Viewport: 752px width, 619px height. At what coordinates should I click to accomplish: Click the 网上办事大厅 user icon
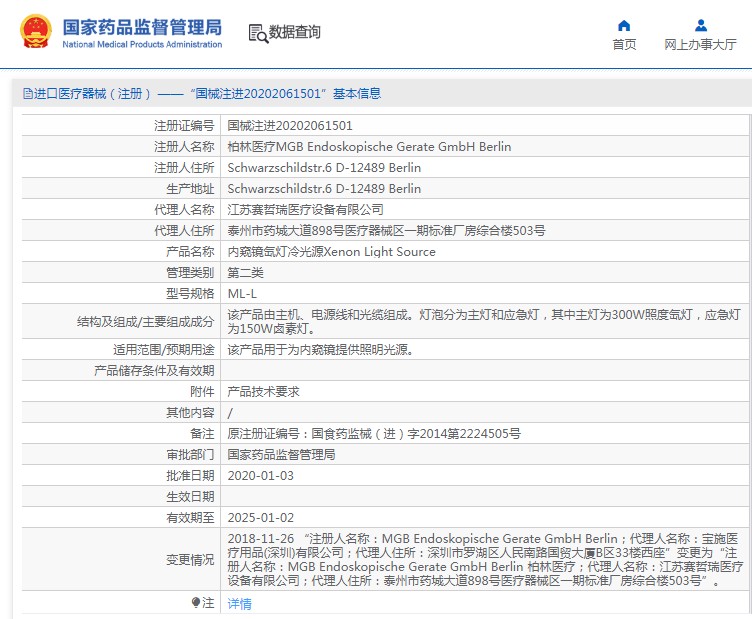coord(701,25)
